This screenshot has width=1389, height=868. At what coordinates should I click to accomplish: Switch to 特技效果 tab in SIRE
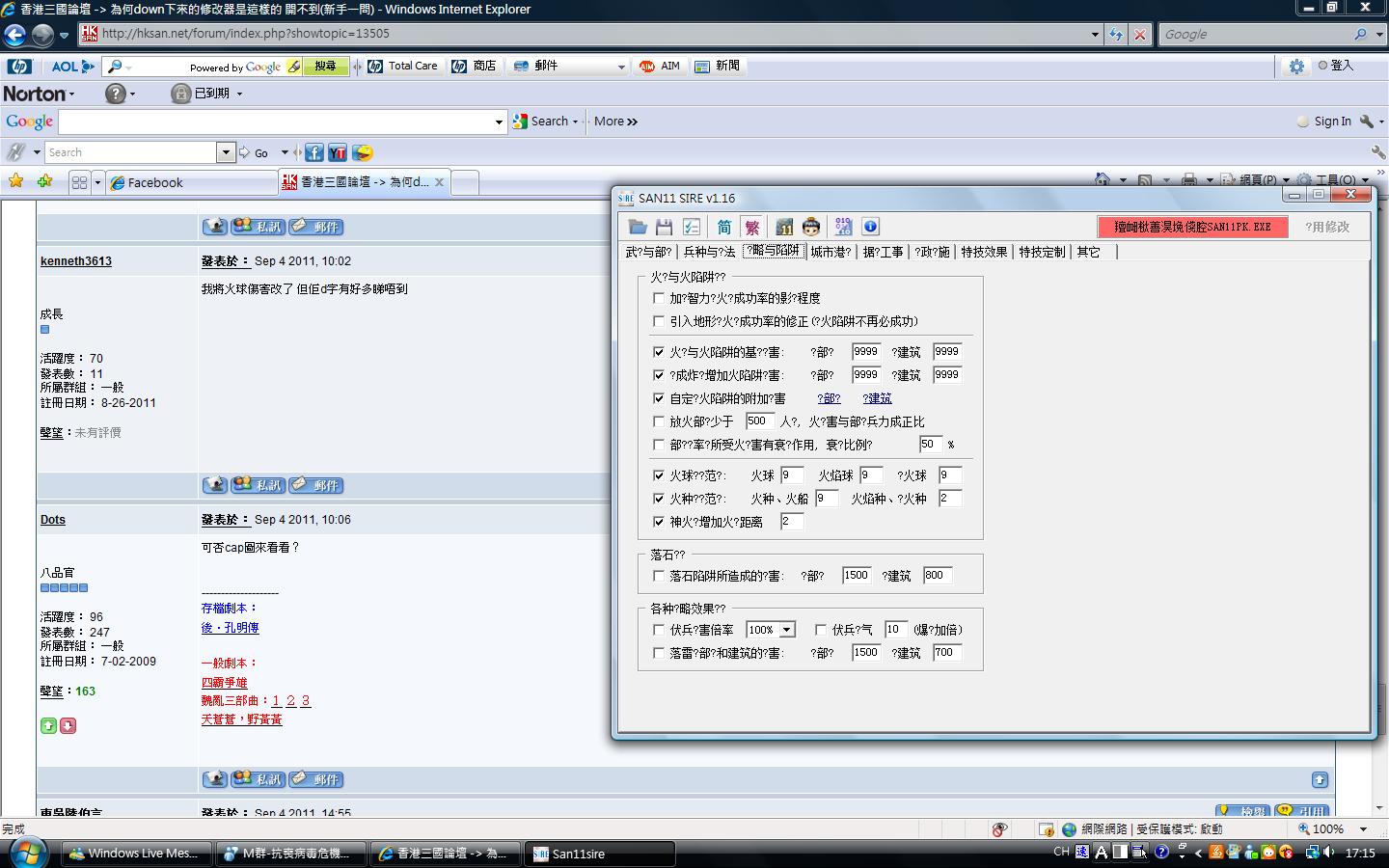point(984,252)
